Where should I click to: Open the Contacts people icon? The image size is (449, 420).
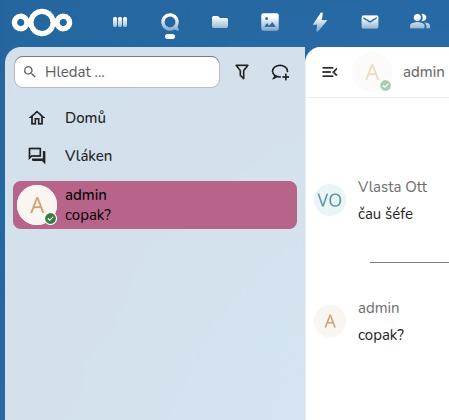[420, 22]
